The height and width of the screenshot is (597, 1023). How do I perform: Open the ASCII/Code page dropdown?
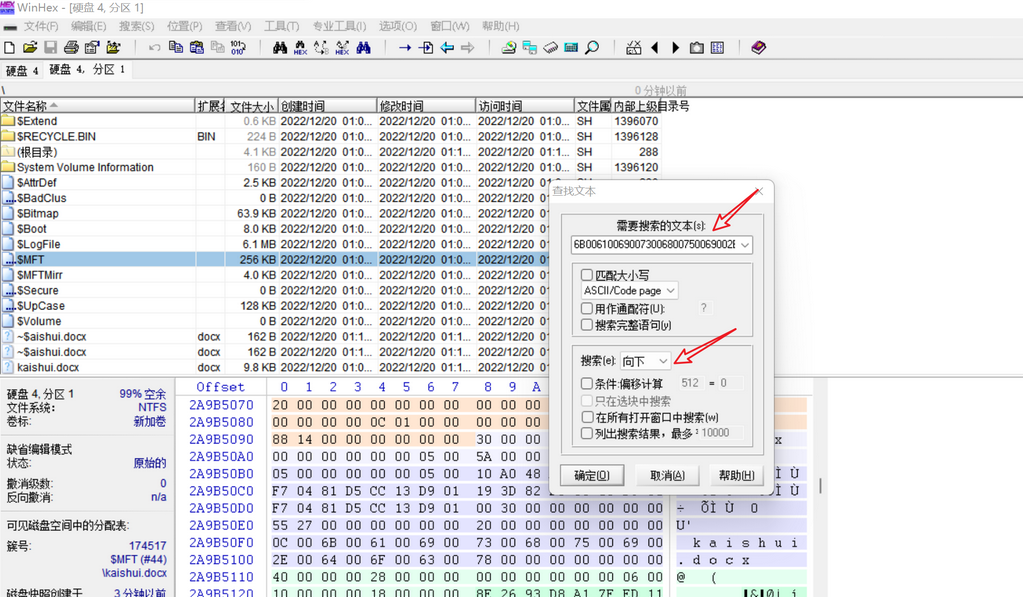click(630, 290)
